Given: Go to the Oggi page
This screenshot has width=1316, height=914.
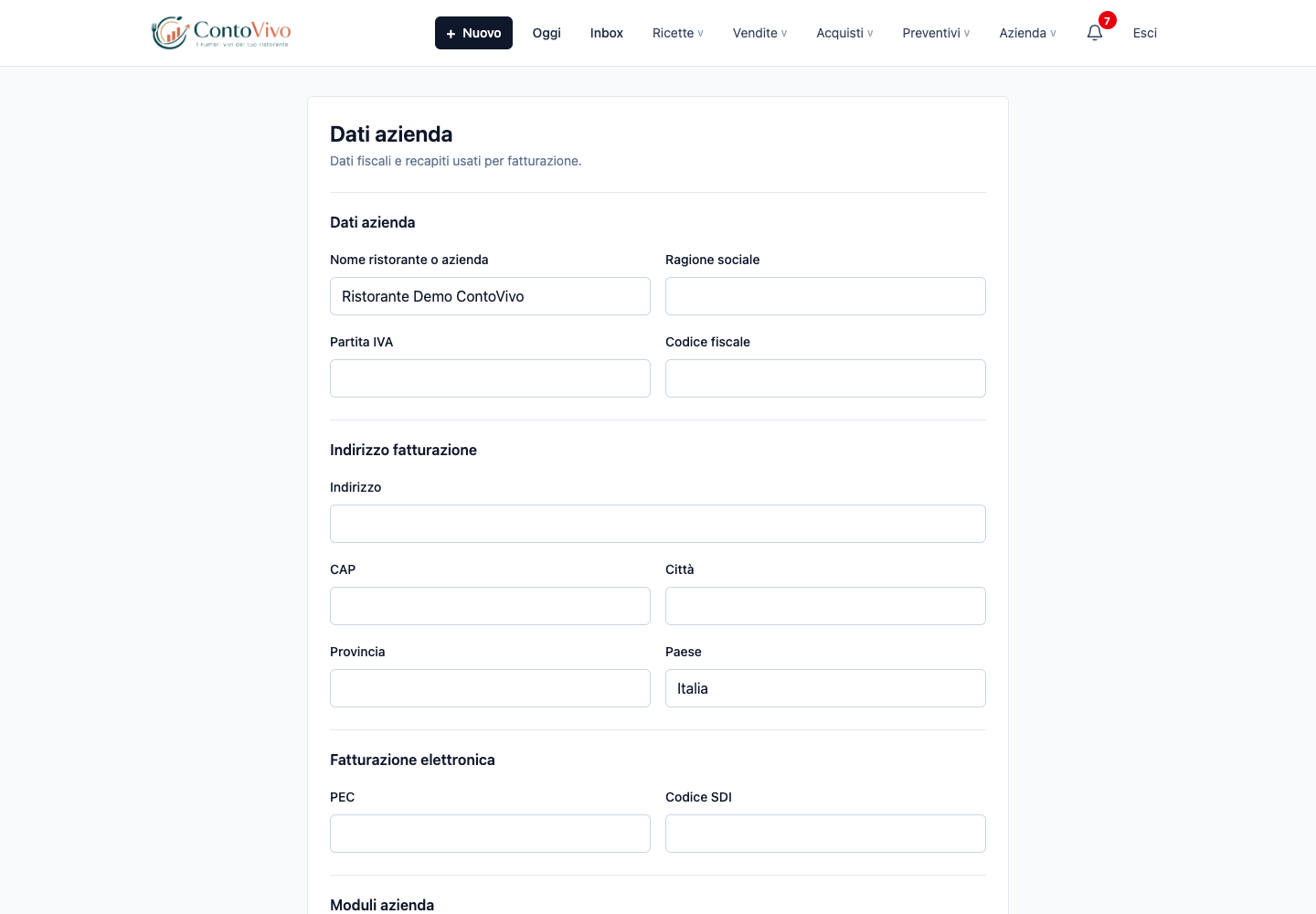Looking at the screenshot, I should 547,33.
